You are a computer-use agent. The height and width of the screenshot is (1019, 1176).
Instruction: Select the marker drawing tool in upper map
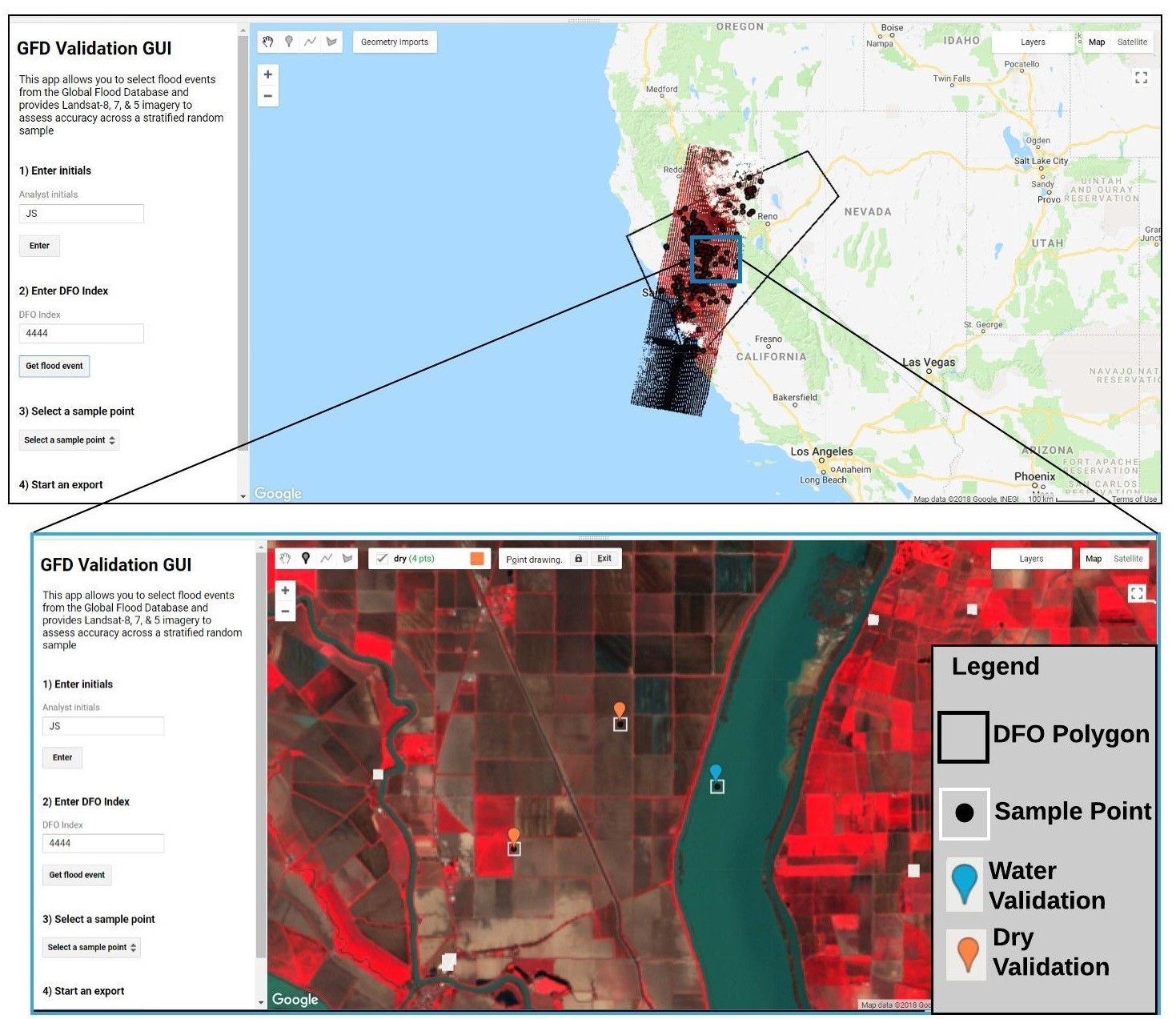(x=289, y=42)
